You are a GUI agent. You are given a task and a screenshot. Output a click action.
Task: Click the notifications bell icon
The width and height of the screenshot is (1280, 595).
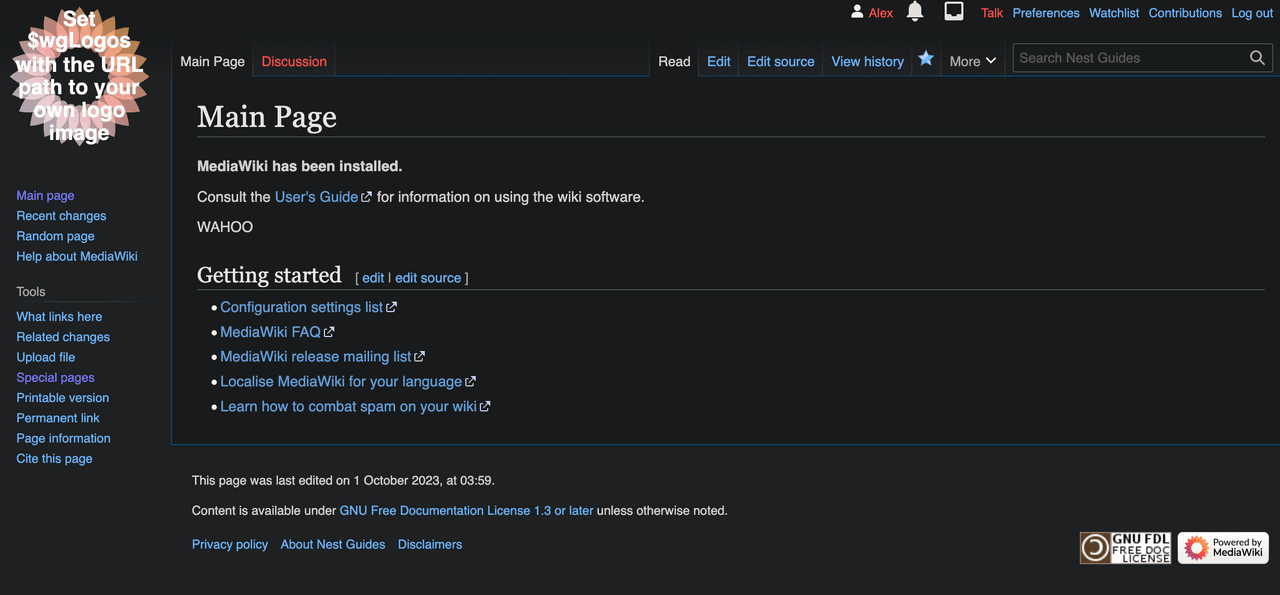pos(914,12)
